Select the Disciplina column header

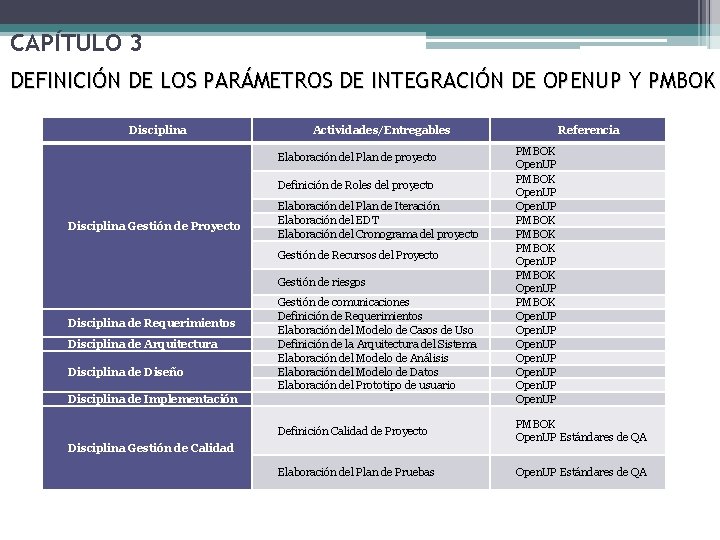point(147,130)
